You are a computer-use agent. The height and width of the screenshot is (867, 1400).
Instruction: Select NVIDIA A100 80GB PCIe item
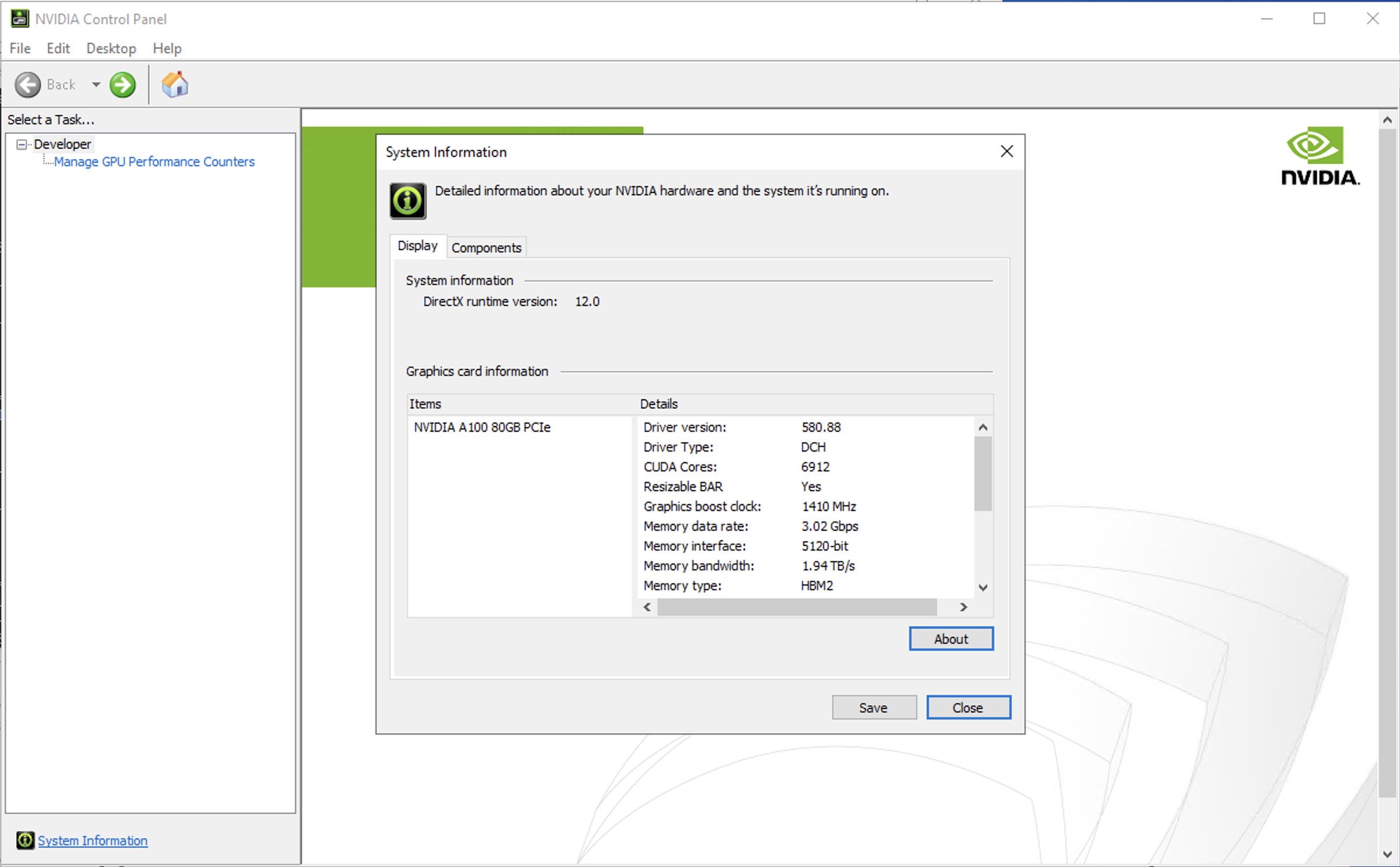(x=482, y=427)
